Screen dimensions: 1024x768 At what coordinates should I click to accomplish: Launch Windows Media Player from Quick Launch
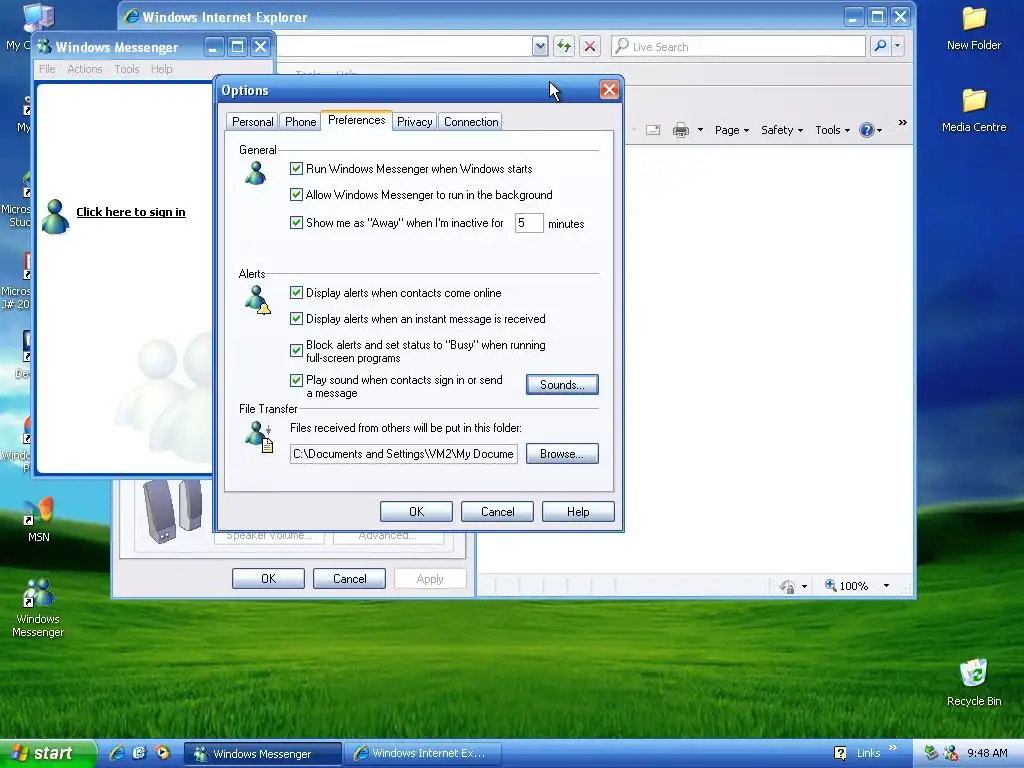pos(162,753)
